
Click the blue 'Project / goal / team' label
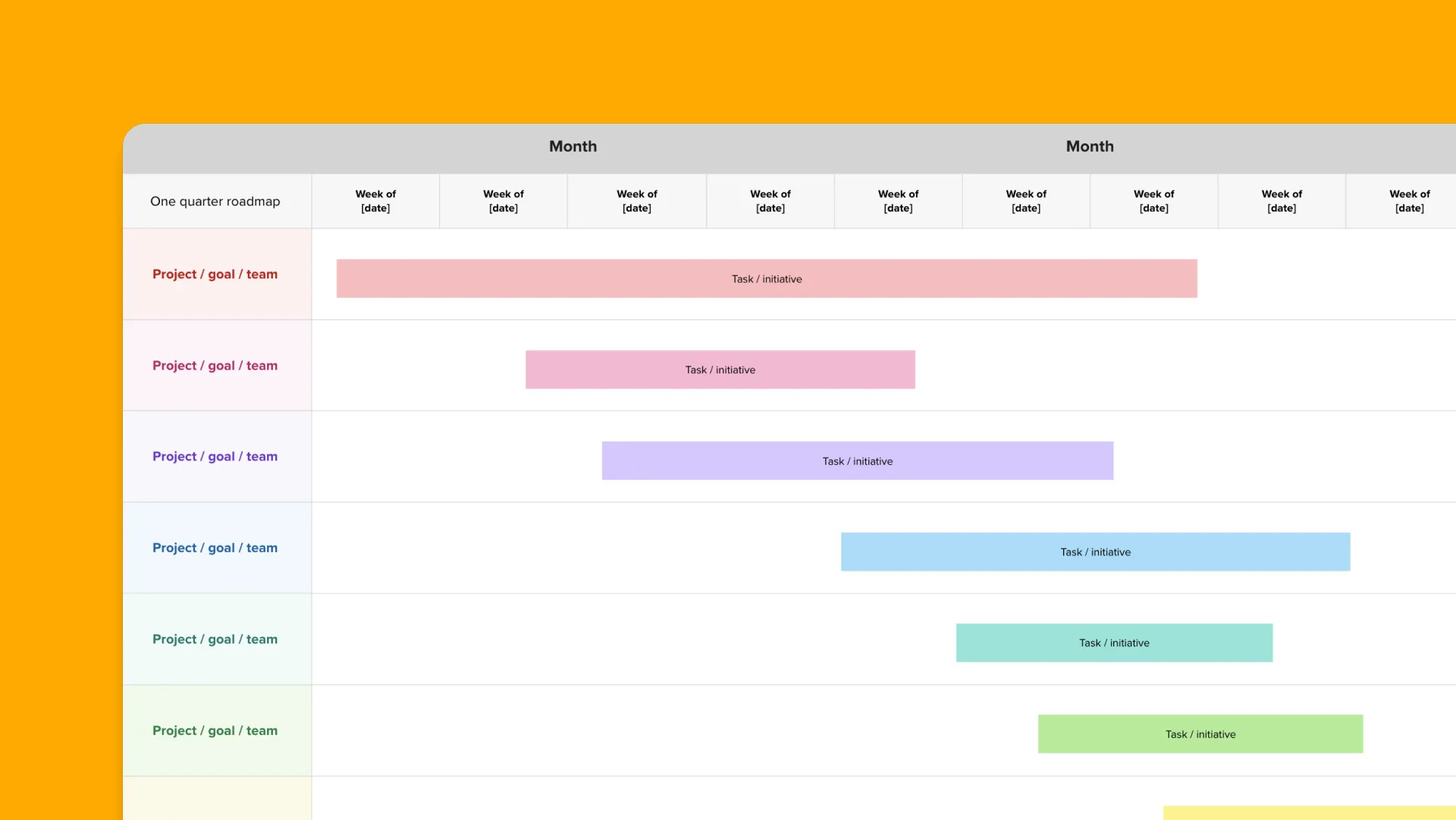[215, 548]
